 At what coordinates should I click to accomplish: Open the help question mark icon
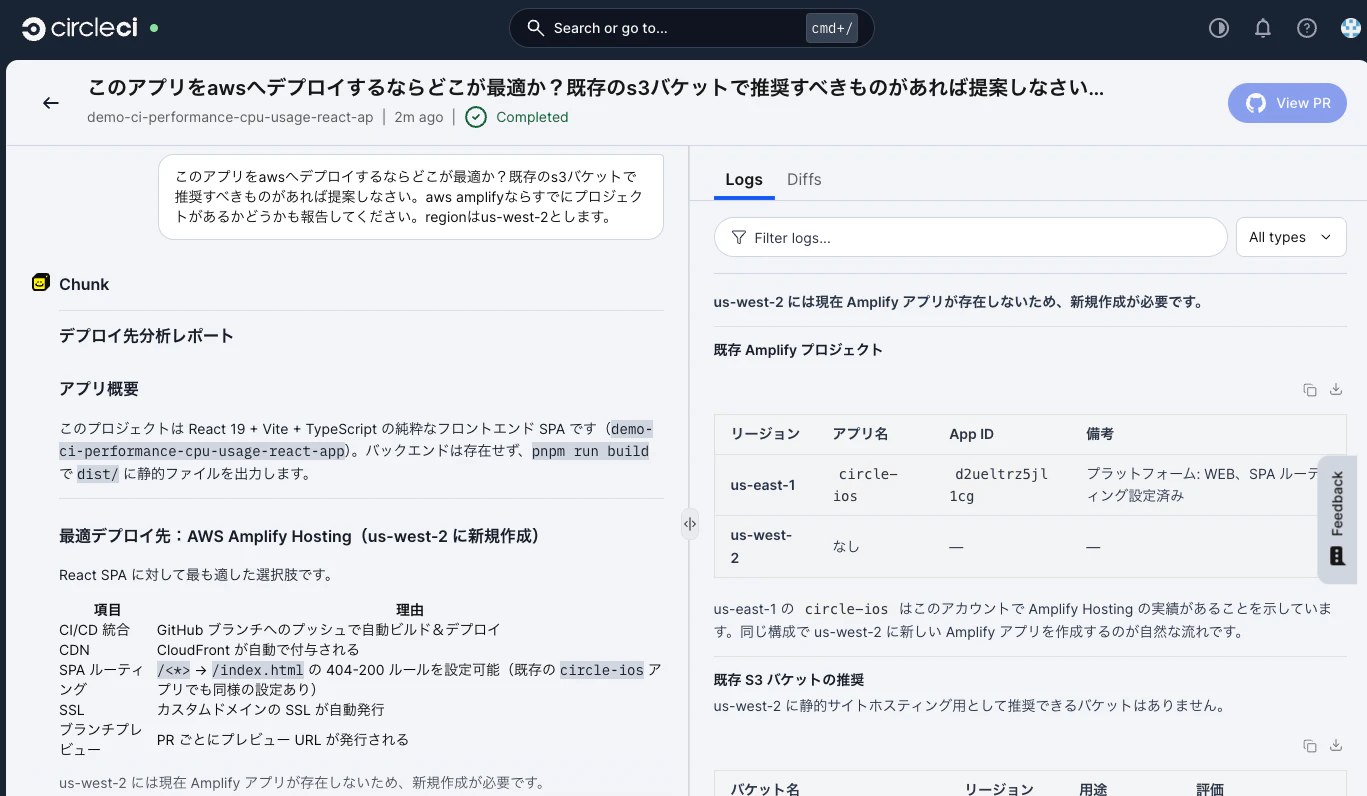(x=1307, y=28)
